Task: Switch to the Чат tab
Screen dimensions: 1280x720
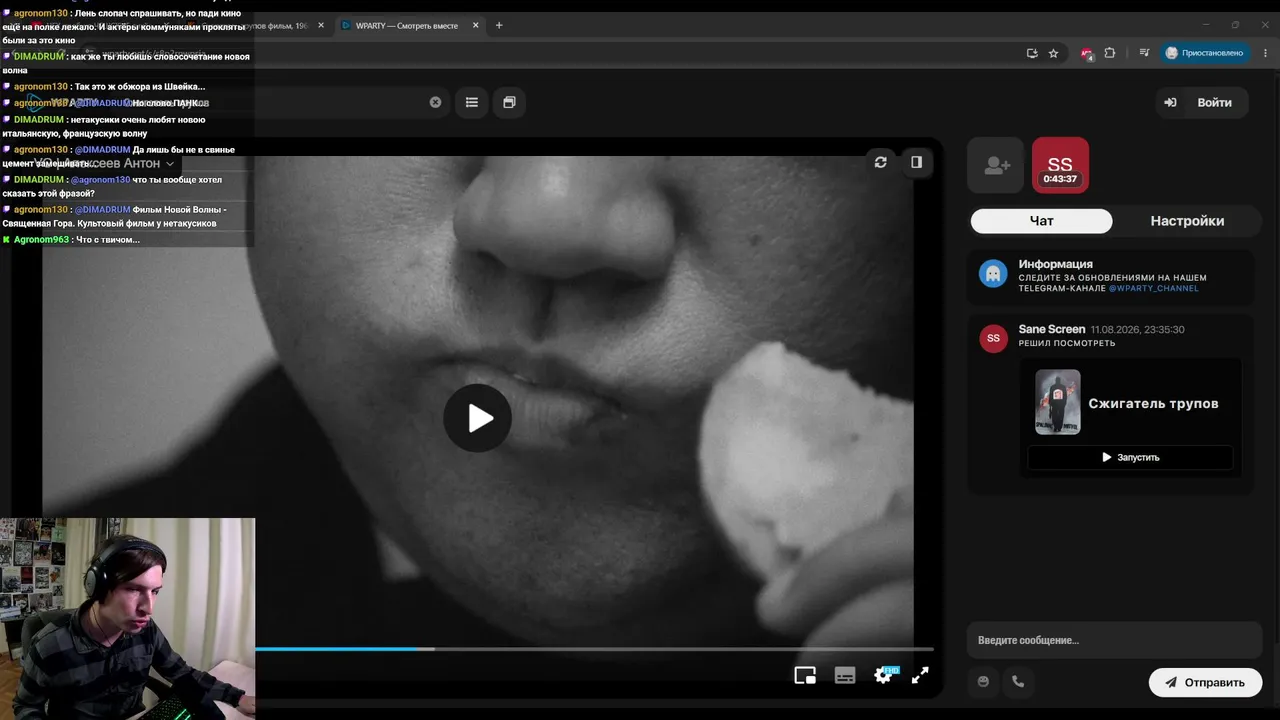Action: pos(1041,221)
